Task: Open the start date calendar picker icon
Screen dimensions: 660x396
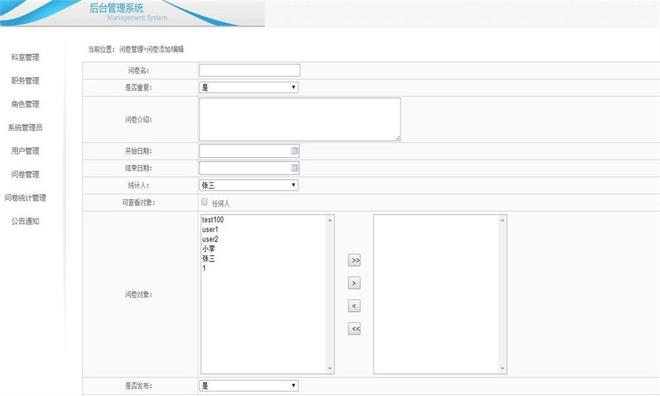Action: 294,151
